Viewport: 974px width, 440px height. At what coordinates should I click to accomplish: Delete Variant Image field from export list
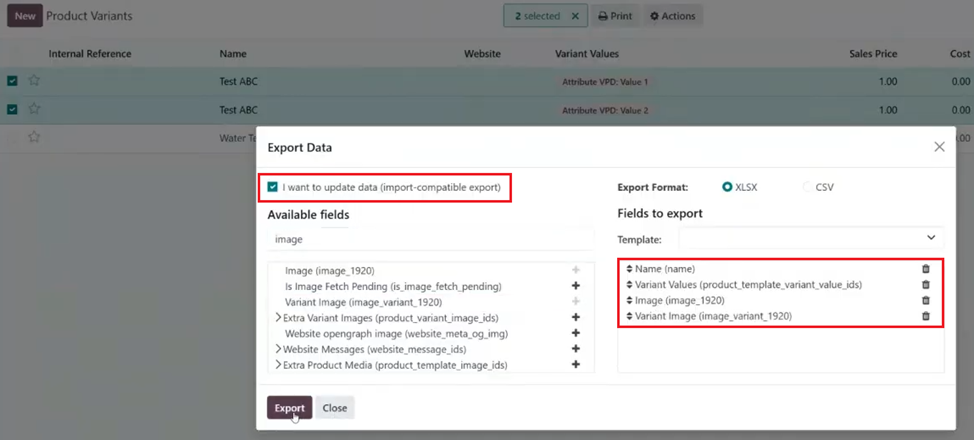point(925,316)
